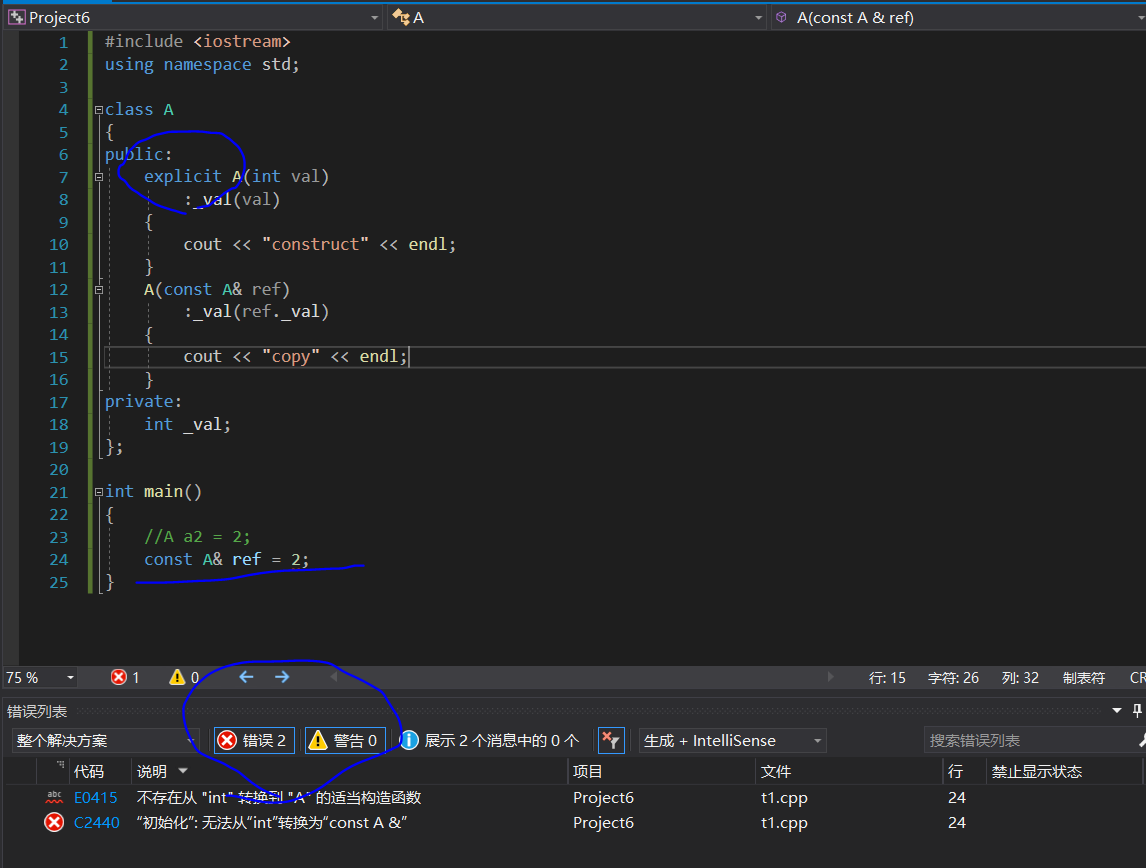This screenshot has width=1146, height=868.
Task: Click the #include <iostream> line
Action: coord(197,42)
